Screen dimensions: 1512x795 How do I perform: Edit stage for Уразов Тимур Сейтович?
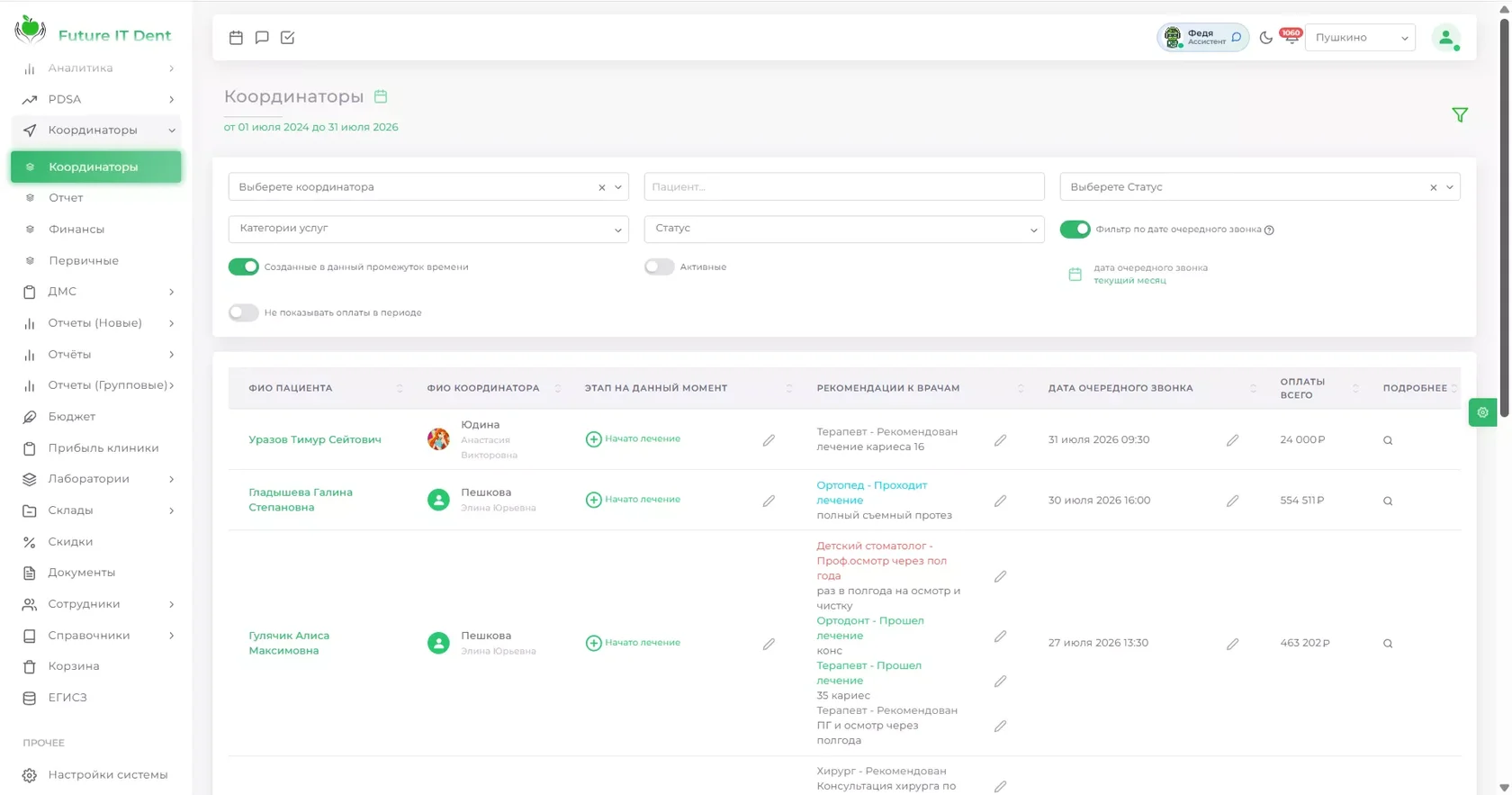point(769,440)
